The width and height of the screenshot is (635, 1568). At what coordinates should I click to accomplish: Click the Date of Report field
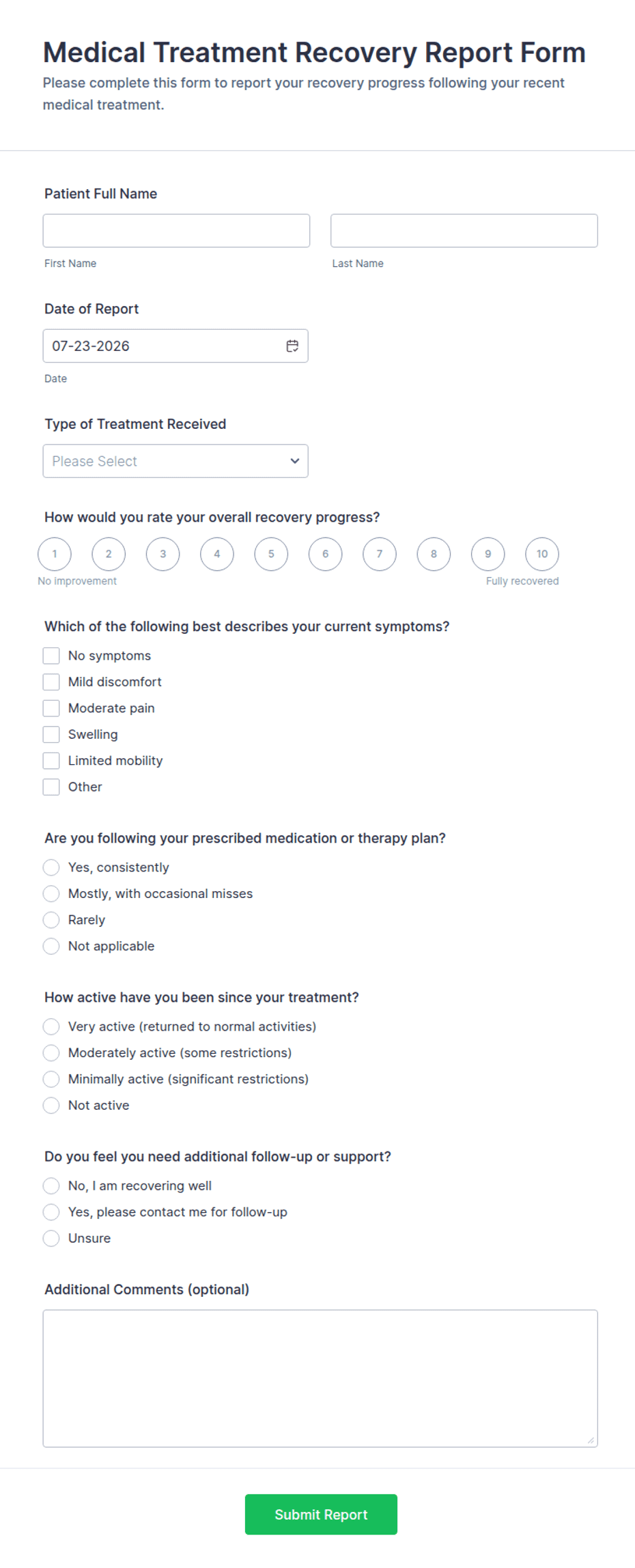[x=175, y=346]
